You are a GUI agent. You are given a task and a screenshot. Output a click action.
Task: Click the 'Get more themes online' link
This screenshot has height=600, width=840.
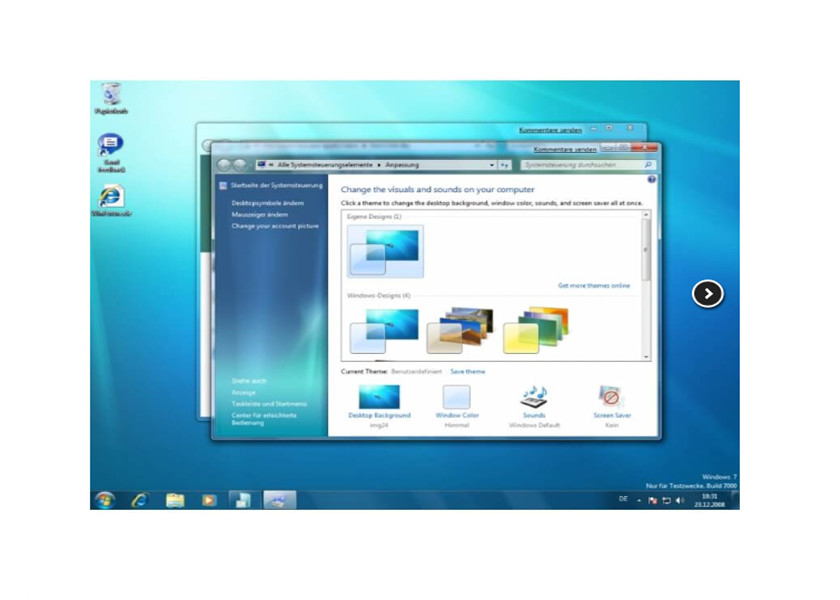(594, 286)
